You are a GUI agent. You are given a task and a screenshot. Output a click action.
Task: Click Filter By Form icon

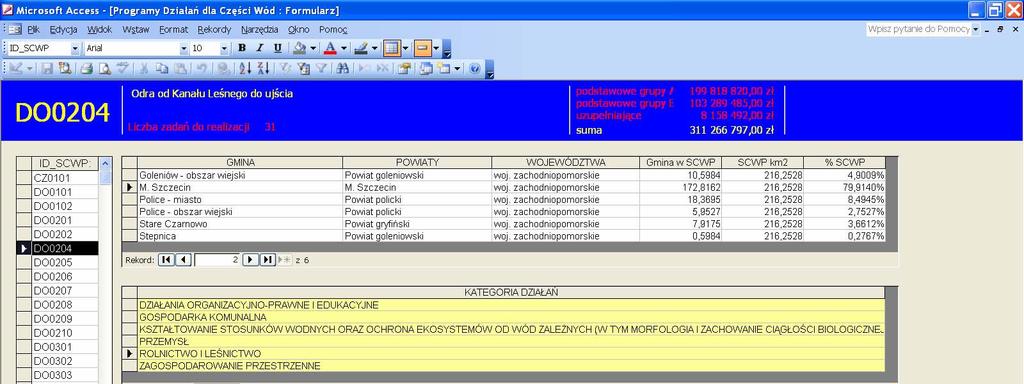[x=304, y=68]
